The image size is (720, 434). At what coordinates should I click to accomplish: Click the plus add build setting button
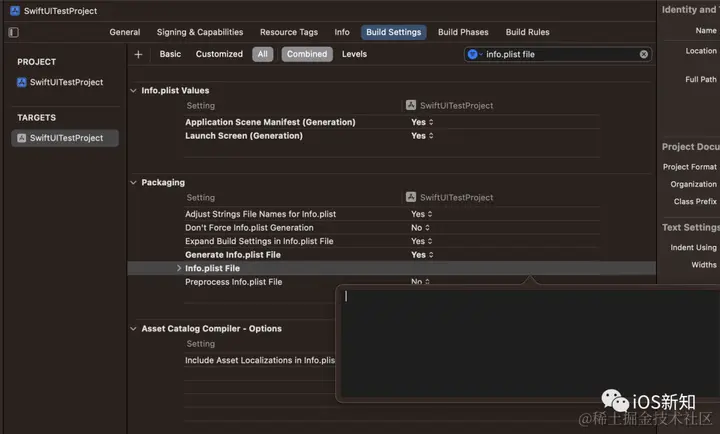click(138, 55)
